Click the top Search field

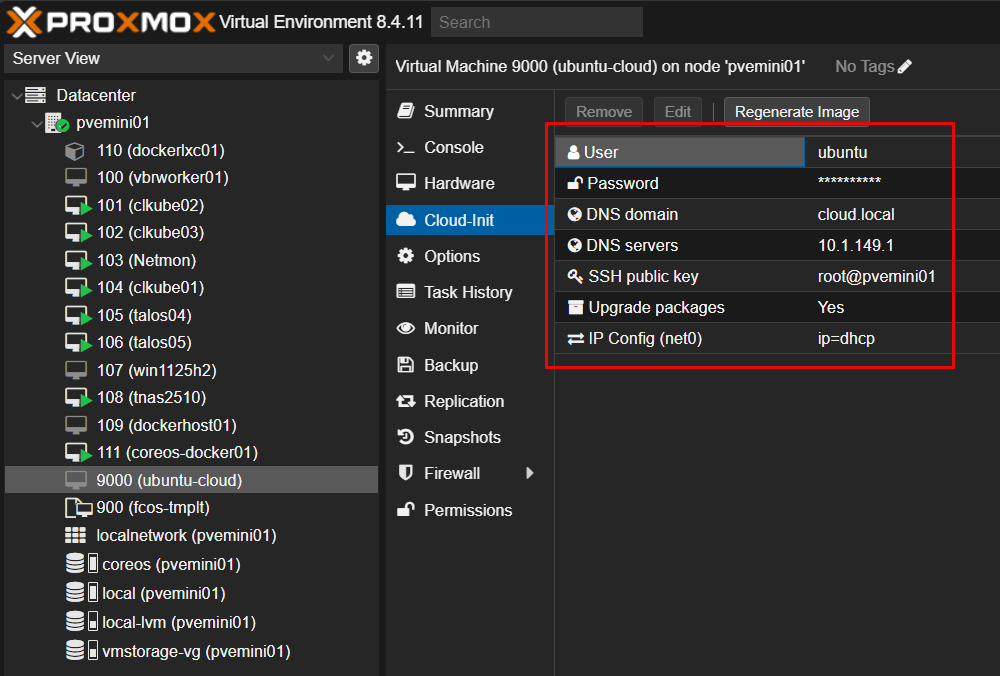click(536, 22)
